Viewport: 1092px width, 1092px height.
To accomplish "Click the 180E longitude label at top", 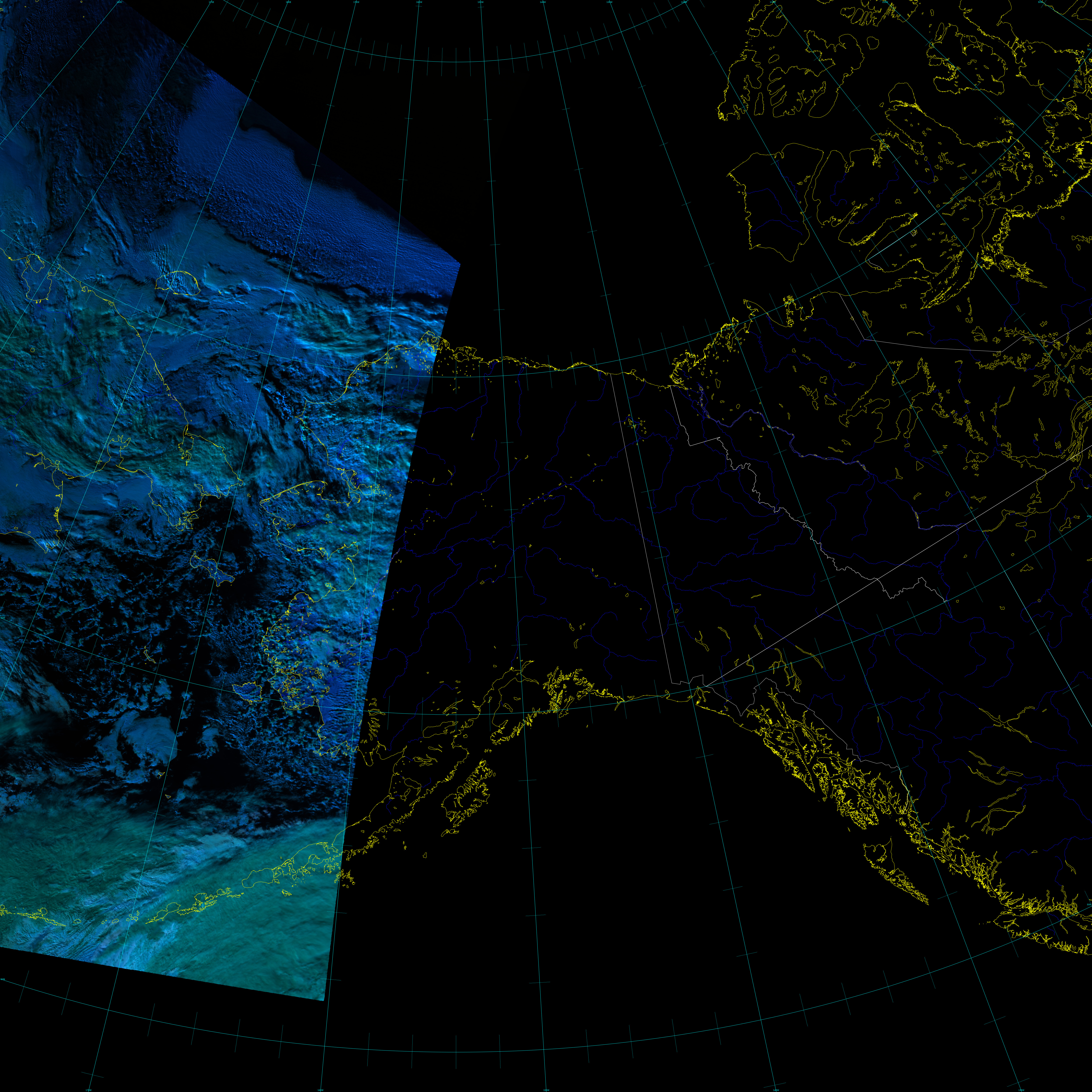I will pos(288,2).
